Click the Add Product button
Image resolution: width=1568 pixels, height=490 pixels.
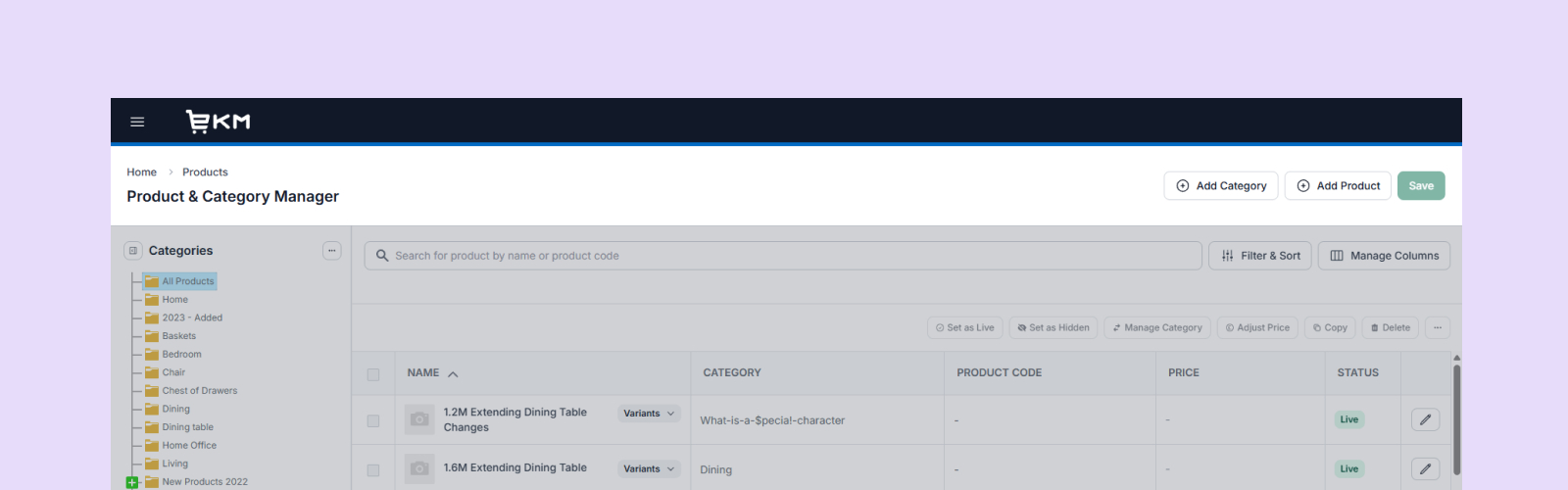pyautogui.click(x=1338, y=186)
